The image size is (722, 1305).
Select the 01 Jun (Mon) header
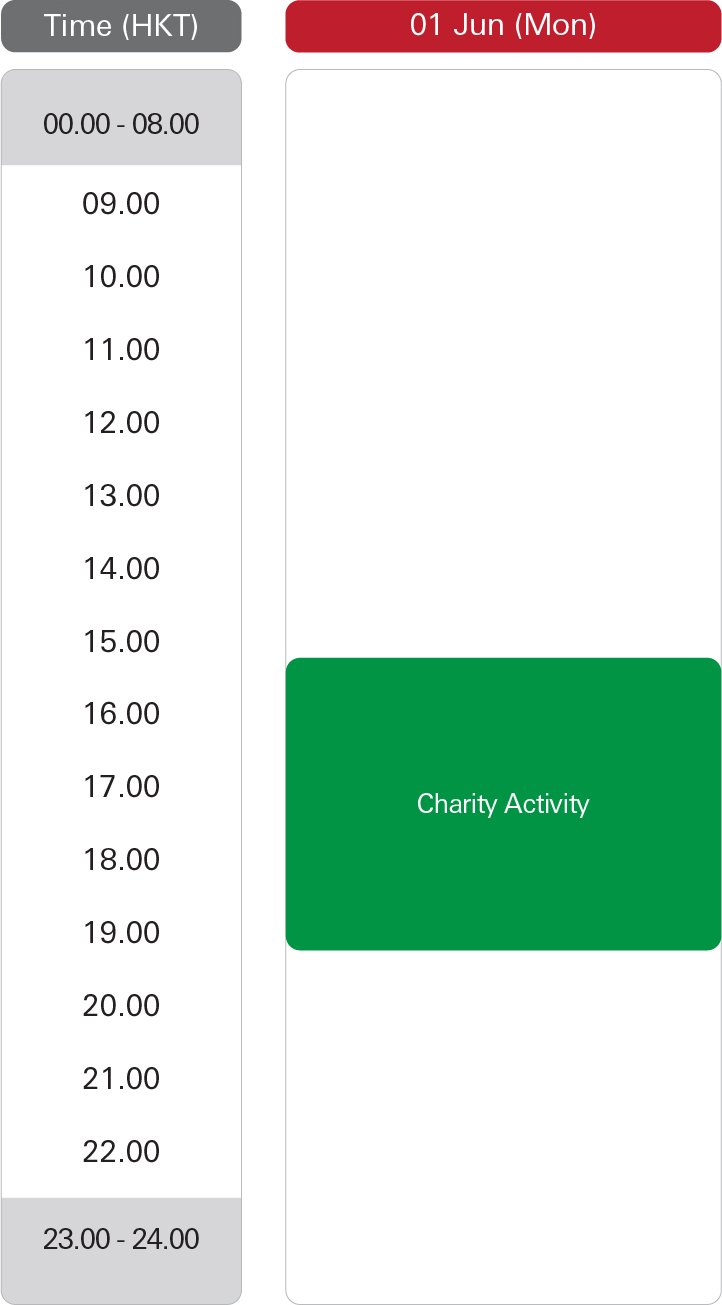point(503,25)
